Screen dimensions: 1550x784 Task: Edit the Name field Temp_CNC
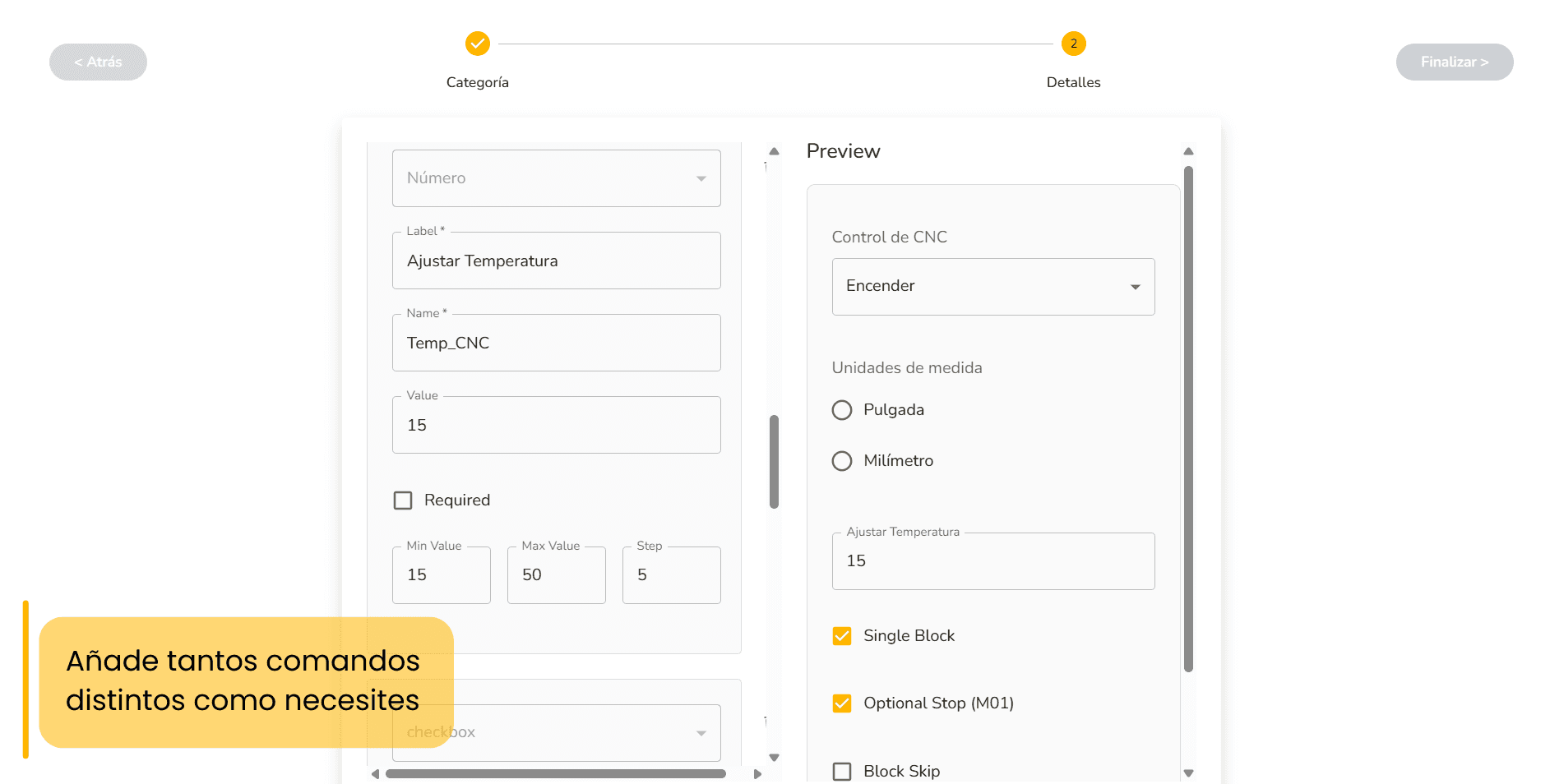coord(556,343)
